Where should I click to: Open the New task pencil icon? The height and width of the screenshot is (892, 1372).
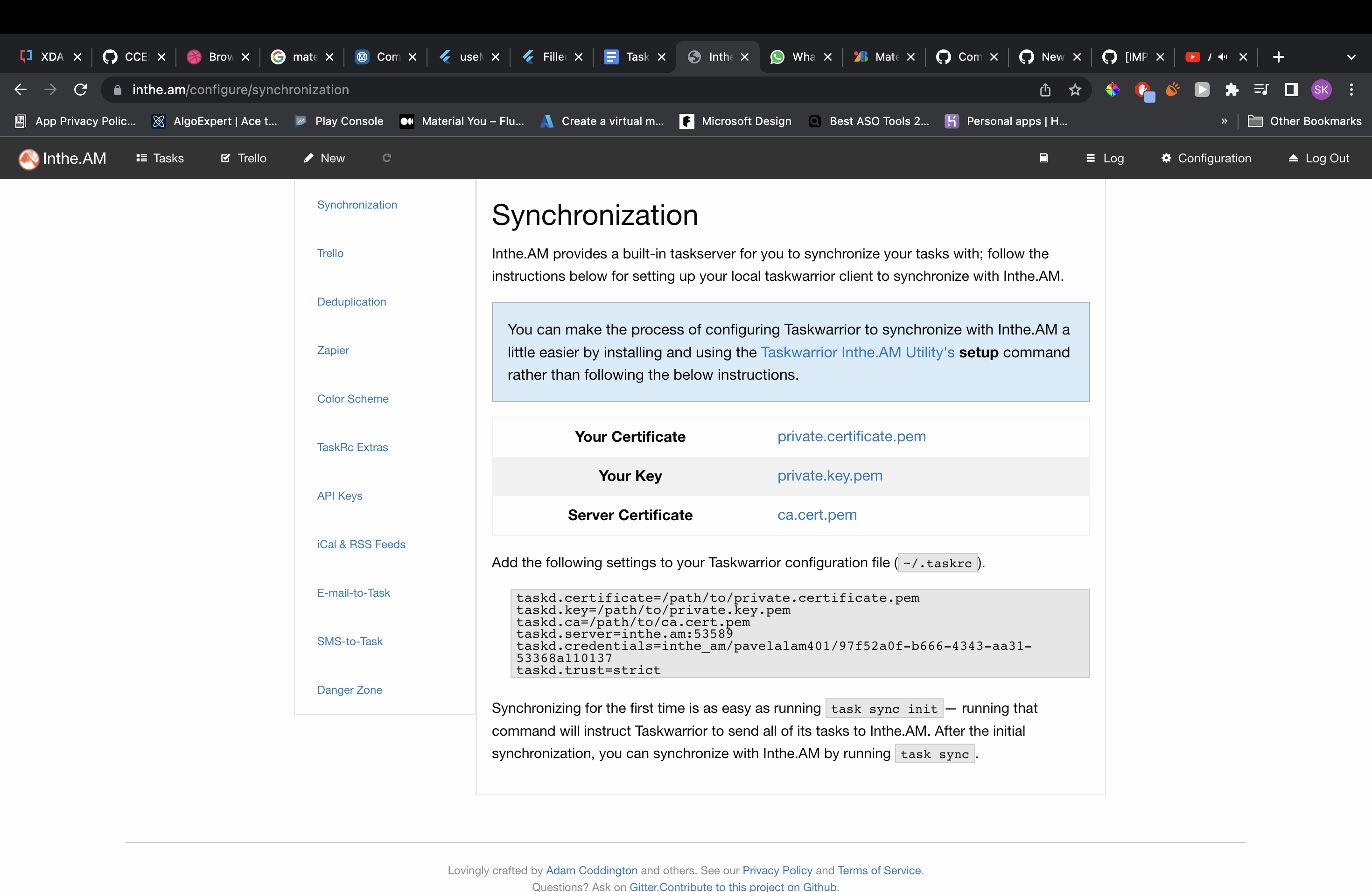[309, 158]
